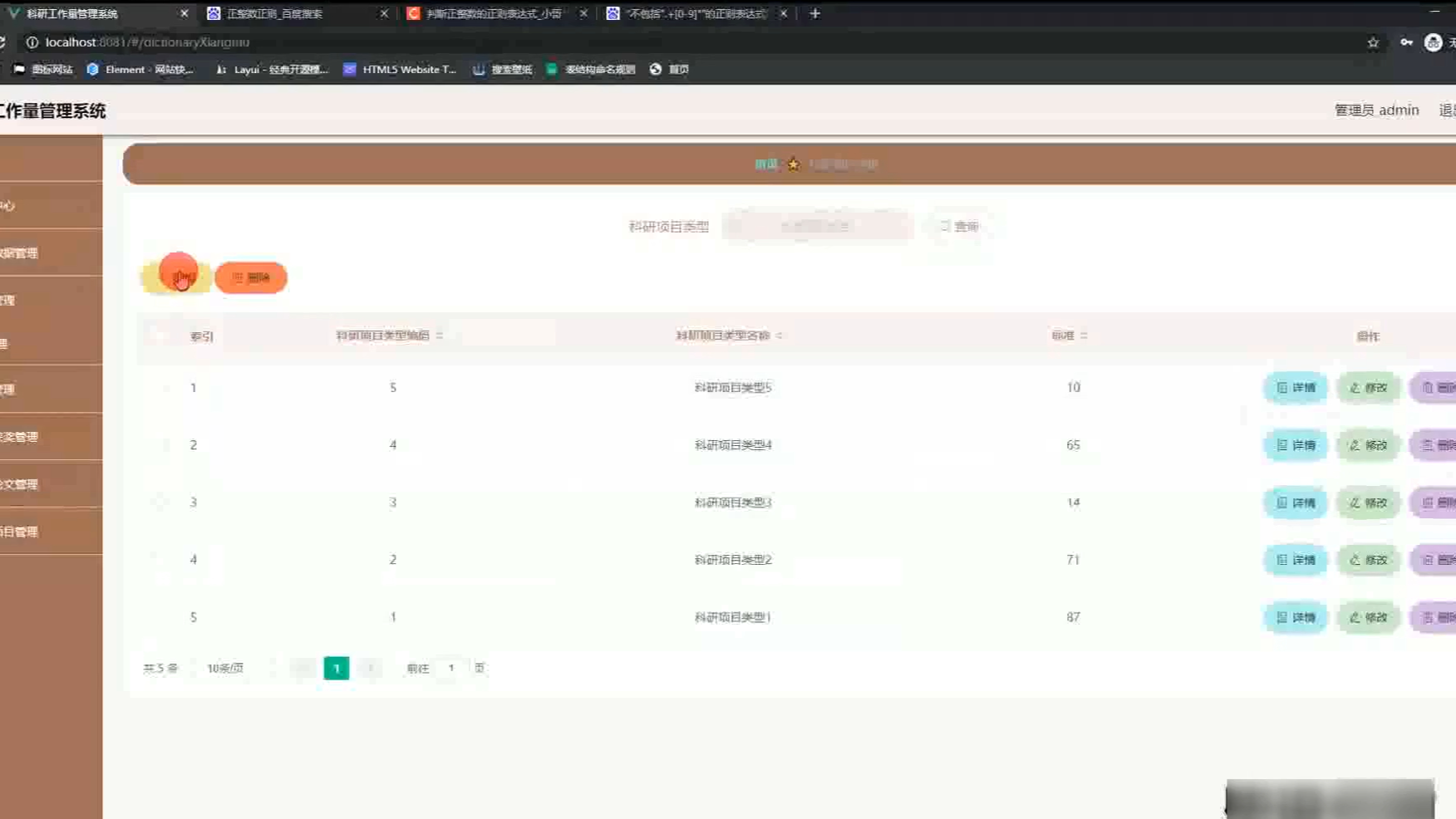1456x819 pixels.
Task: Edit the 科研项目类型3 row
Action: pyautogui.click(x=1369, y=503)
